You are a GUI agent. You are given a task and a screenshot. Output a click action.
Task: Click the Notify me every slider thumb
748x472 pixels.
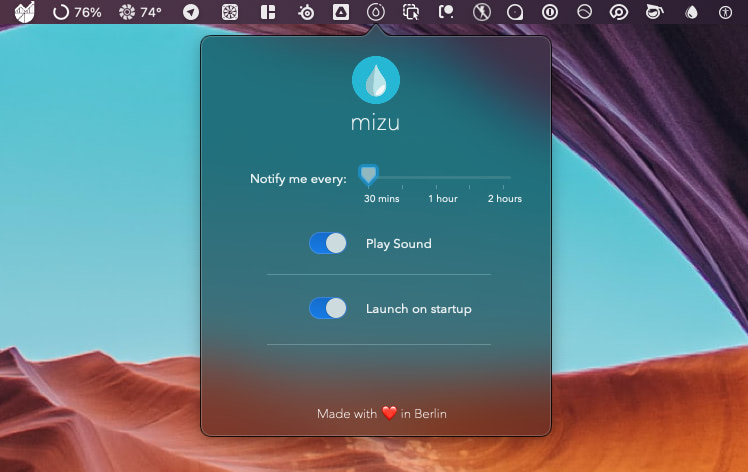pyautogui.click(x=368, y=175)
